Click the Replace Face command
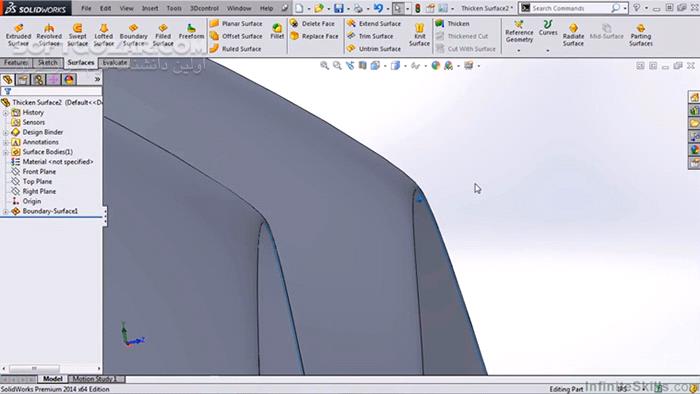Screen dimensions: 700x394 pyautogui.click(x=314, y=36)
